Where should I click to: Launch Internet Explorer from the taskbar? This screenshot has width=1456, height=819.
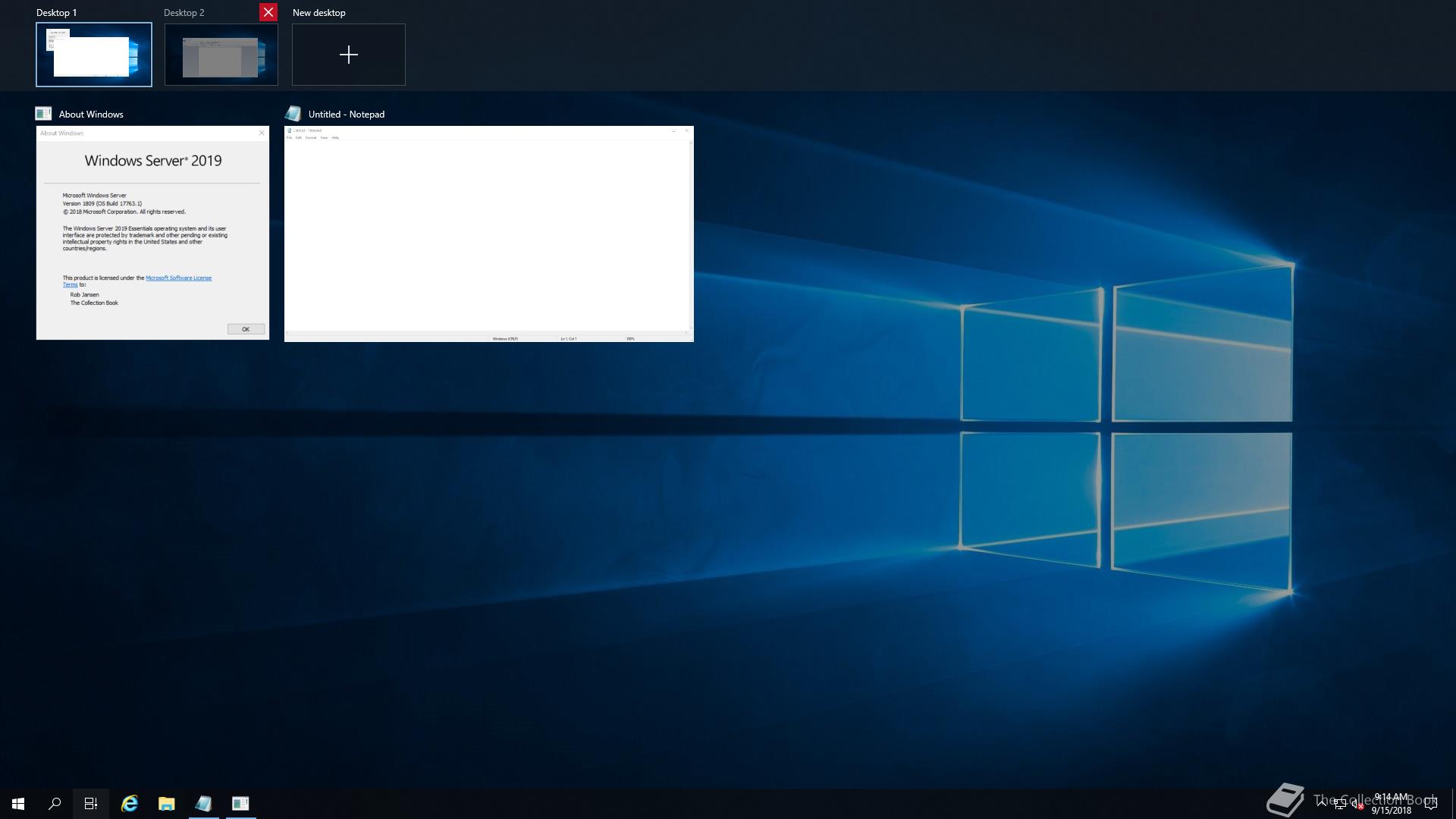130,804
